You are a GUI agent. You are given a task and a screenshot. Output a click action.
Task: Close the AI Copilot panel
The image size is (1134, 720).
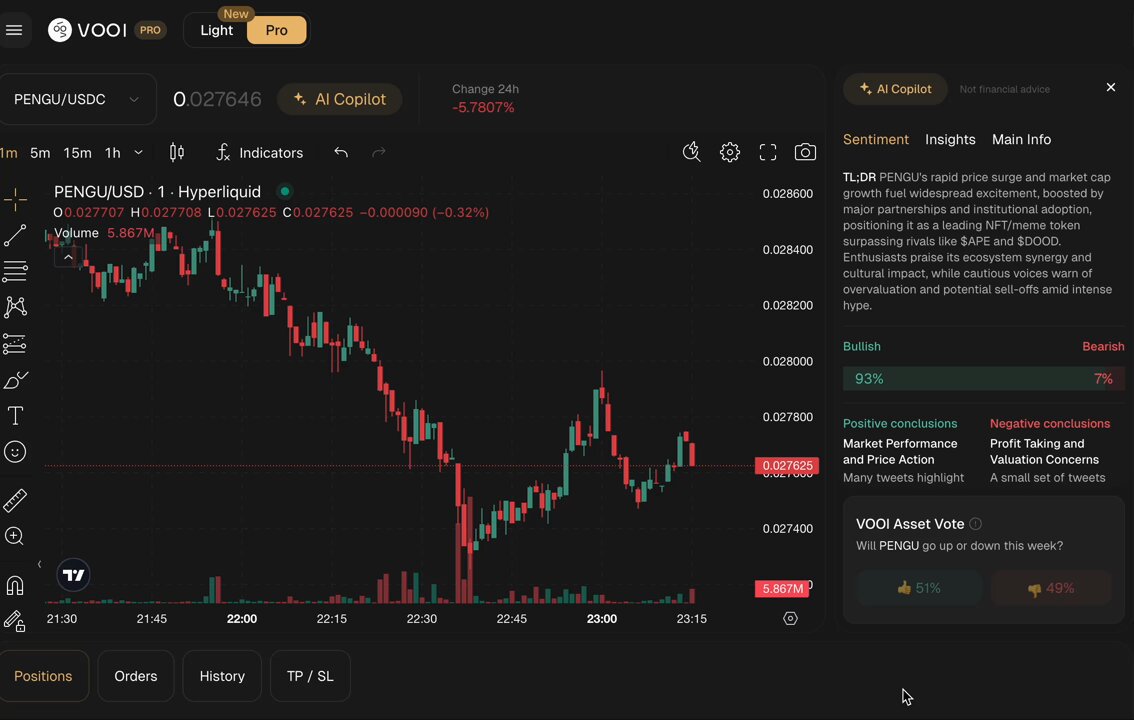pyautogui.click(x=1111, y=87)
